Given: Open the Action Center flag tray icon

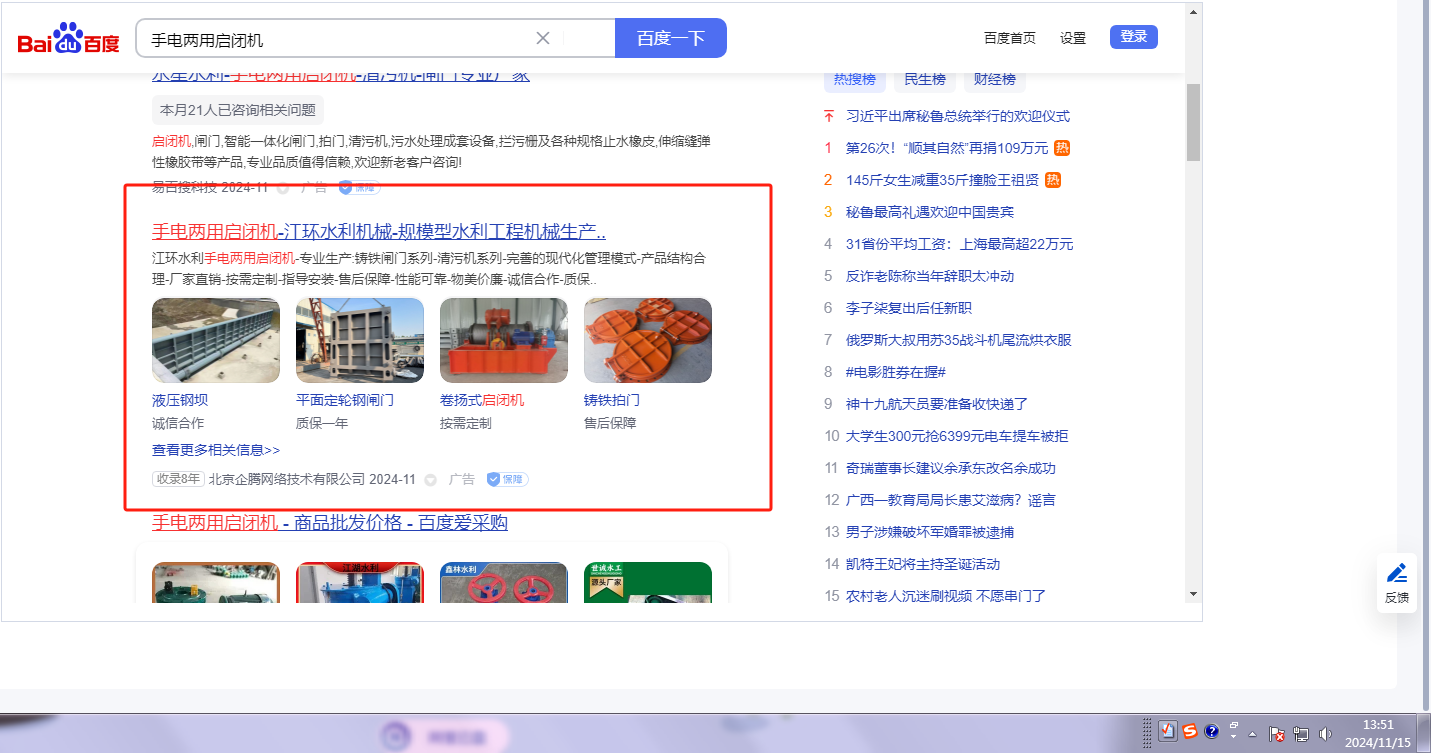Looking at the screenshot, I should click(1277, 733).
